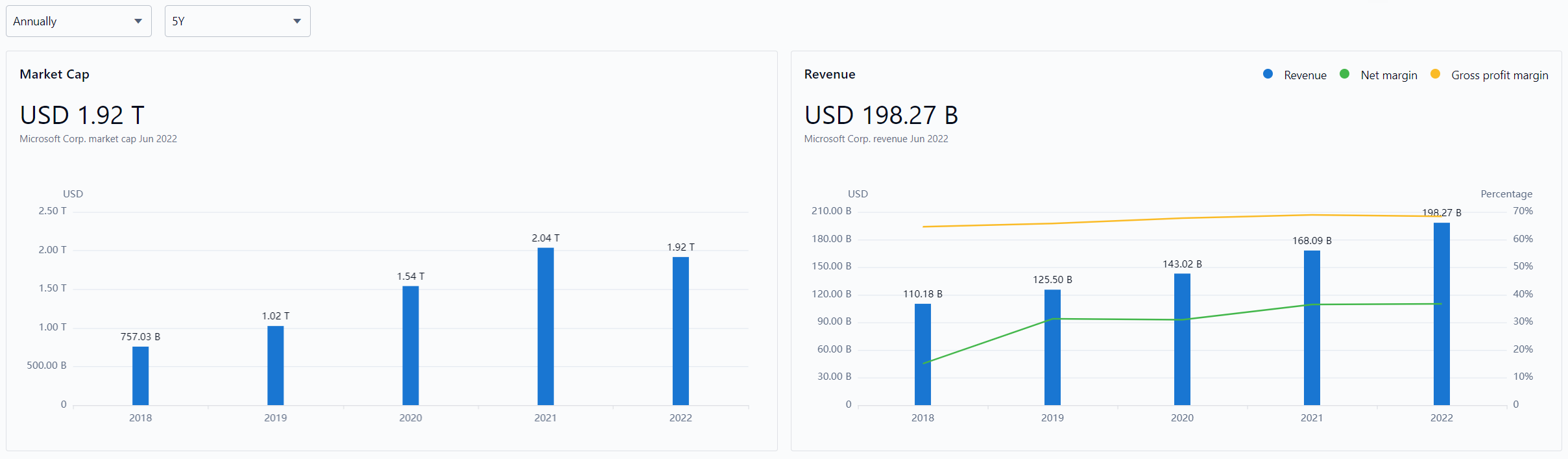
Task: Click the 2020 revenue bar
Action: pos(1182,340)
